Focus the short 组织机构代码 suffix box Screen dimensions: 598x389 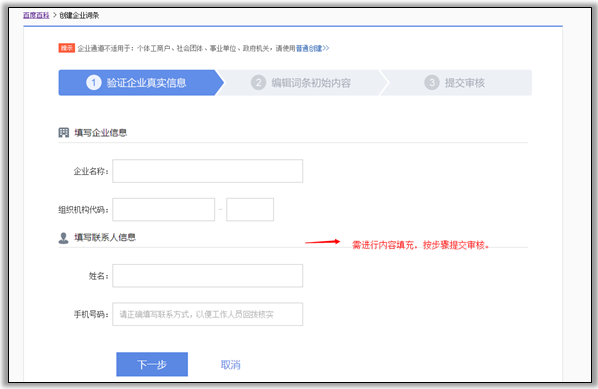(x=250, y=209)
